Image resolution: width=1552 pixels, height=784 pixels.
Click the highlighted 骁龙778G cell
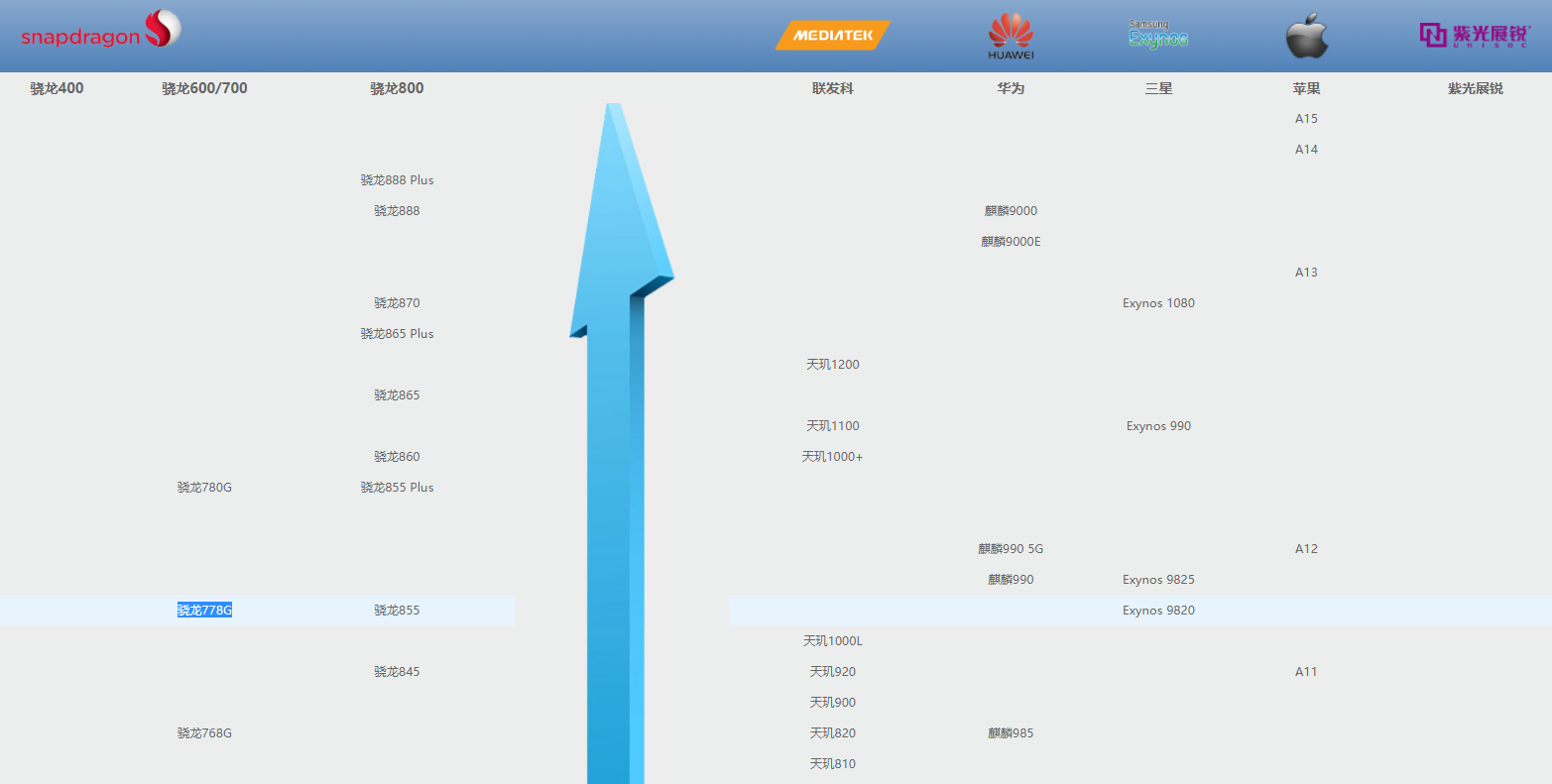(204, 611)
